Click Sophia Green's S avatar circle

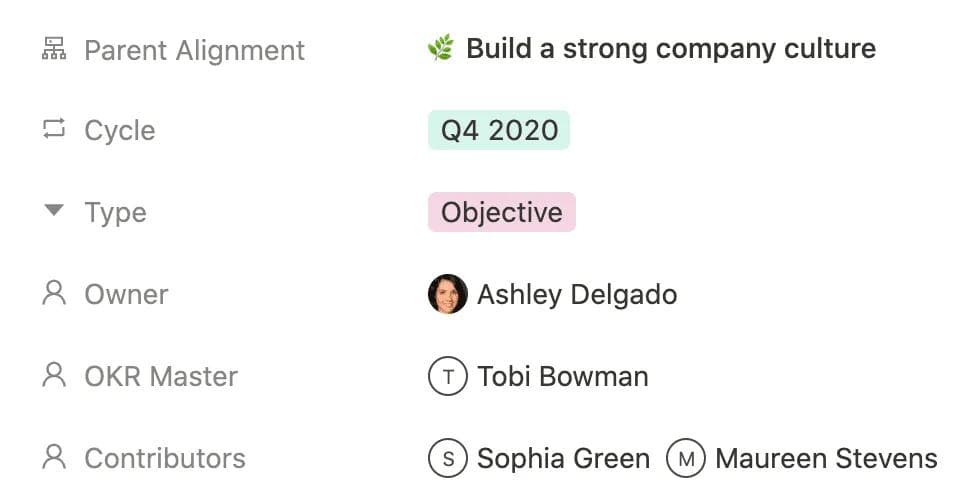447,459
